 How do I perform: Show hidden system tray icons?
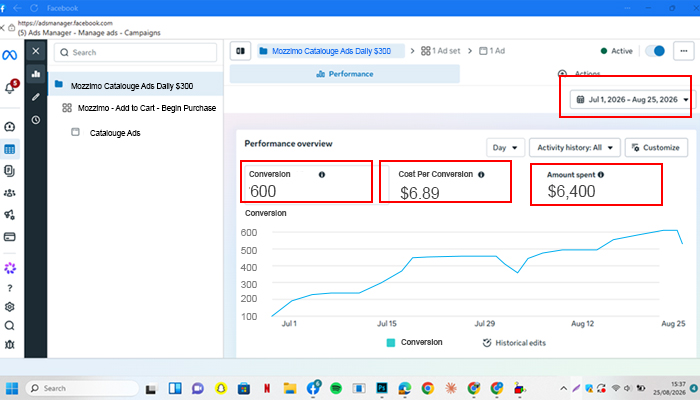(563, 388)
